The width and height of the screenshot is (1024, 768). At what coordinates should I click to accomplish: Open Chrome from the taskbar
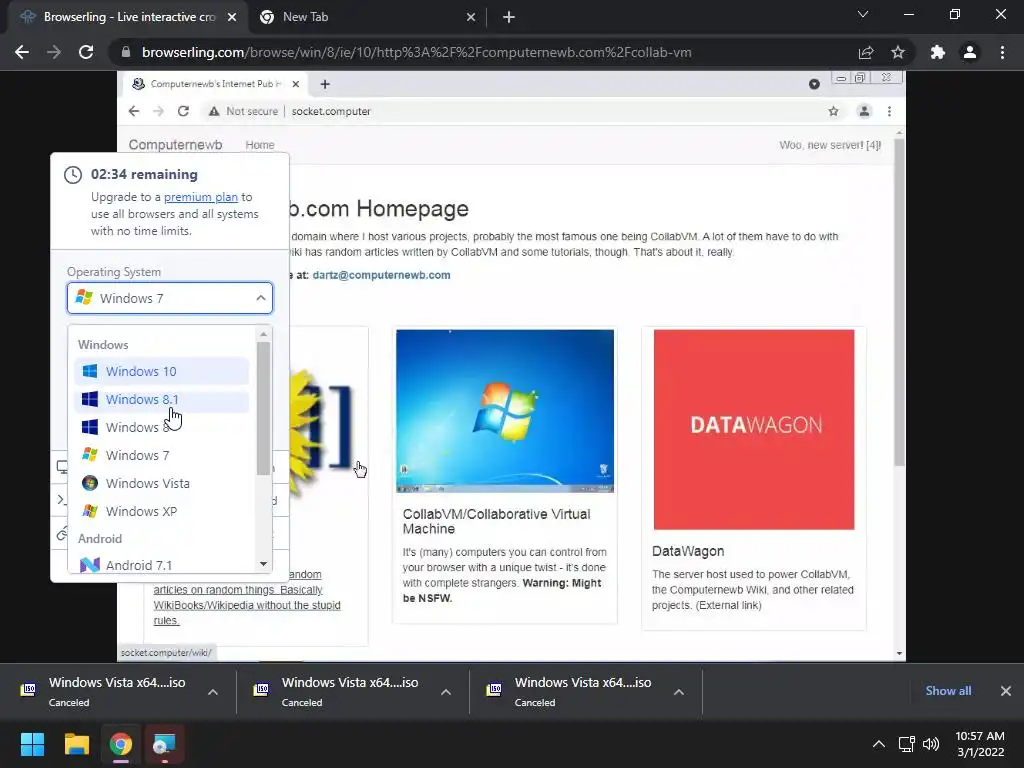121,744
